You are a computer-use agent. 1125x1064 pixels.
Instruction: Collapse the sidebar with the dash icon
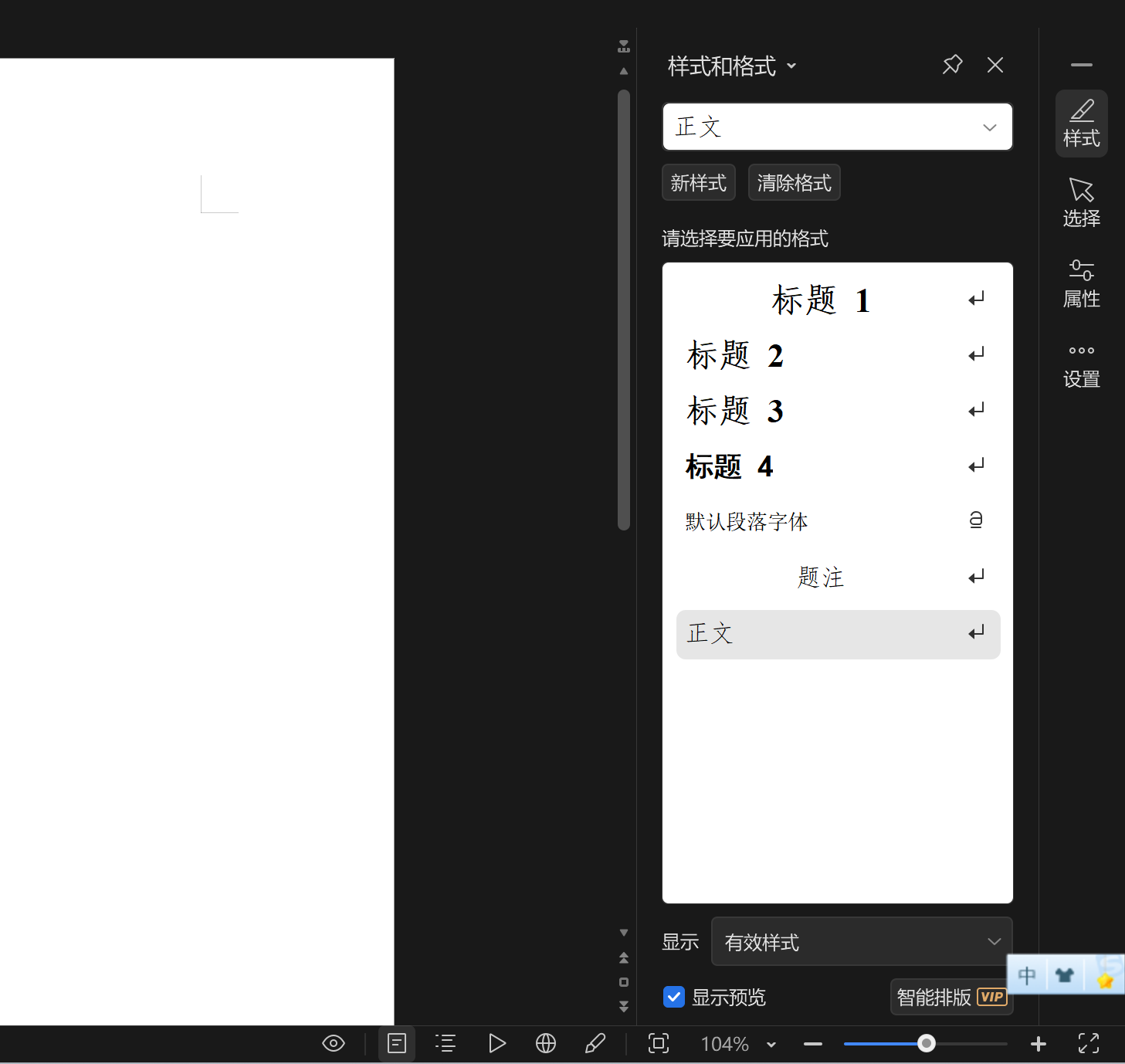[1082, 65]
